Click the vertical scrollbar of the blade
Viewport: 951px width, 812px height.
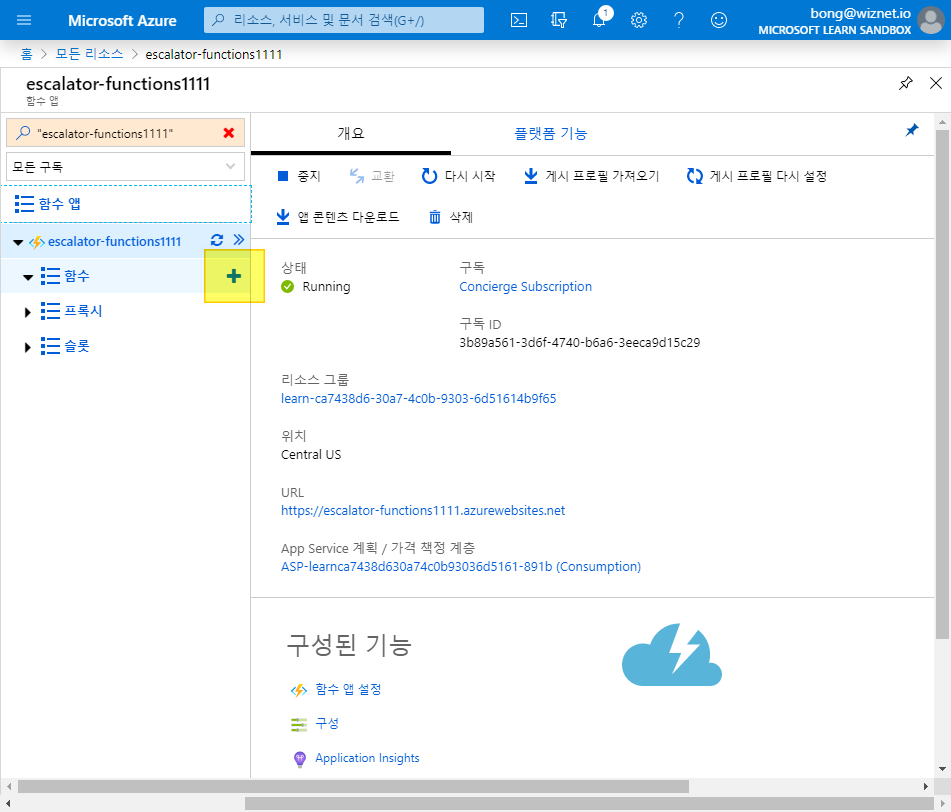[x=942, y=384]
